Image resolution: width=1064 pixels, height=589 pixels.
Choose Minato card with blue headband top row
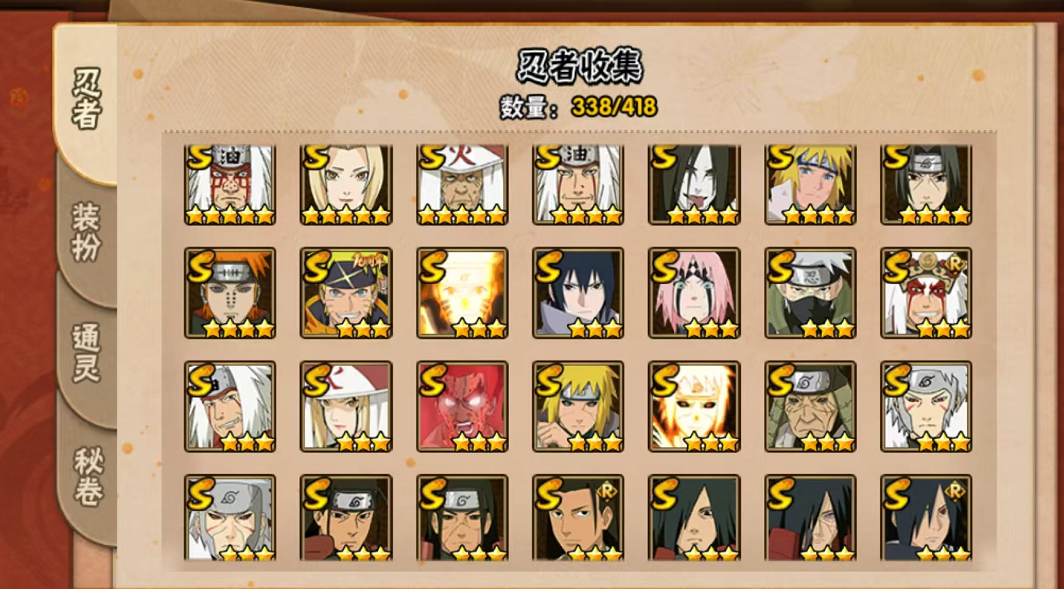[x=810, y=185]
